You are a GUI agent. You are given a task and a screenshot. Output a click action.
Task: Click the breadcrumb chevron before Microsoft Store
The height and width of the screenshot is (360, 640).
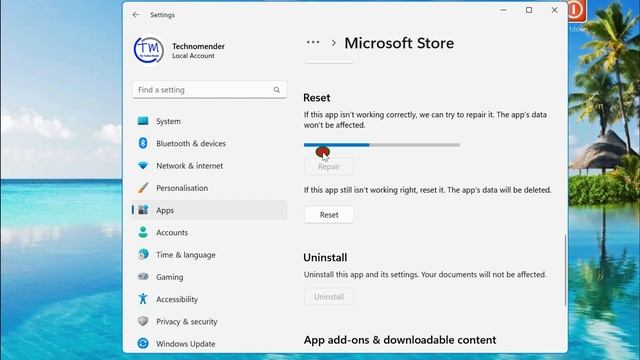click(x=333, y=43)
